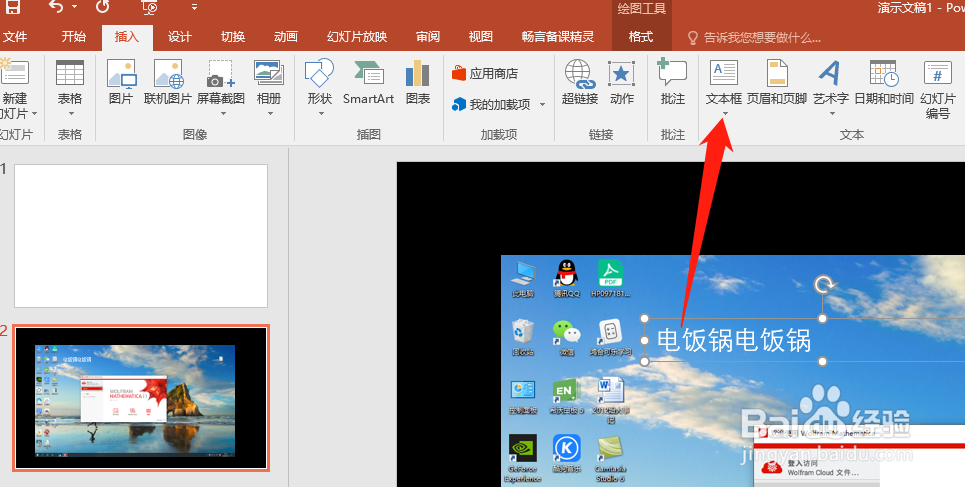The height and width of the screenshot is (487, 965).
Task: Open 我的加载项 add-ins
Action: (492, 104)
